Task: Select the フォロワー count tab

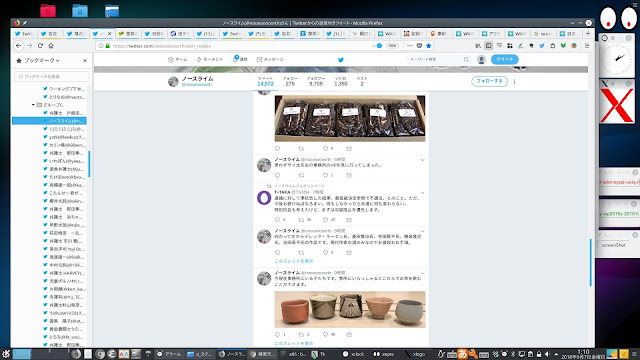Action: click(x=316, y=81)
